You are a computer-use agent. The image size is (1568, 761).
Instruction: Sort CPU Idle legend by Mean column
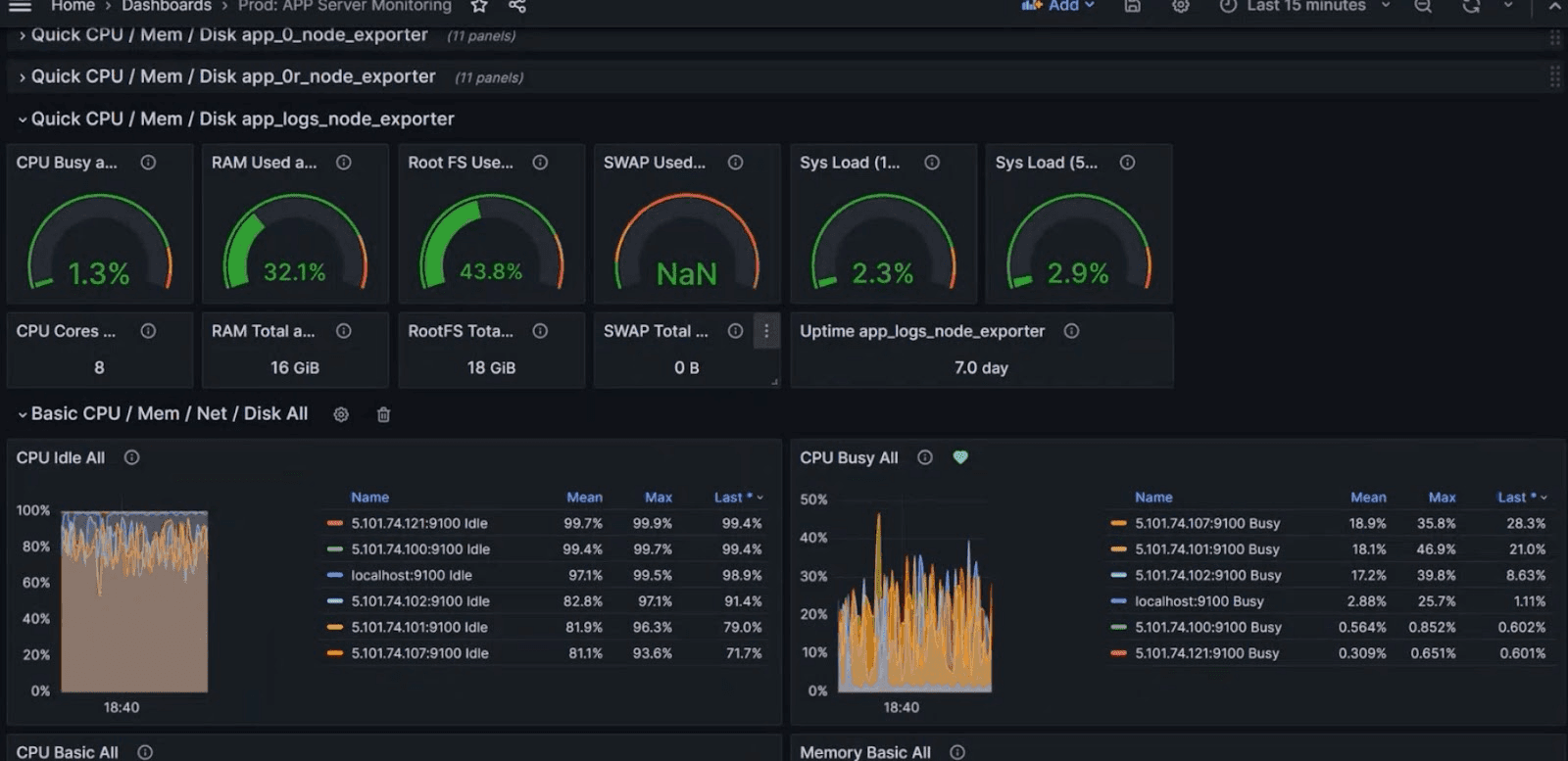584,498
